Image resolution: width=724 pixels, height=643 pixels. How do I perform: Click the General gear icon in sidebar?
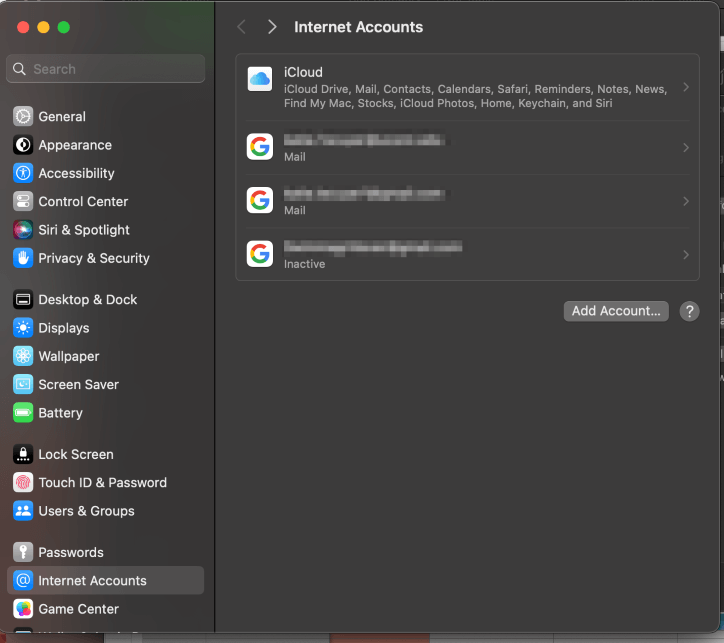(x=23, y=116)
